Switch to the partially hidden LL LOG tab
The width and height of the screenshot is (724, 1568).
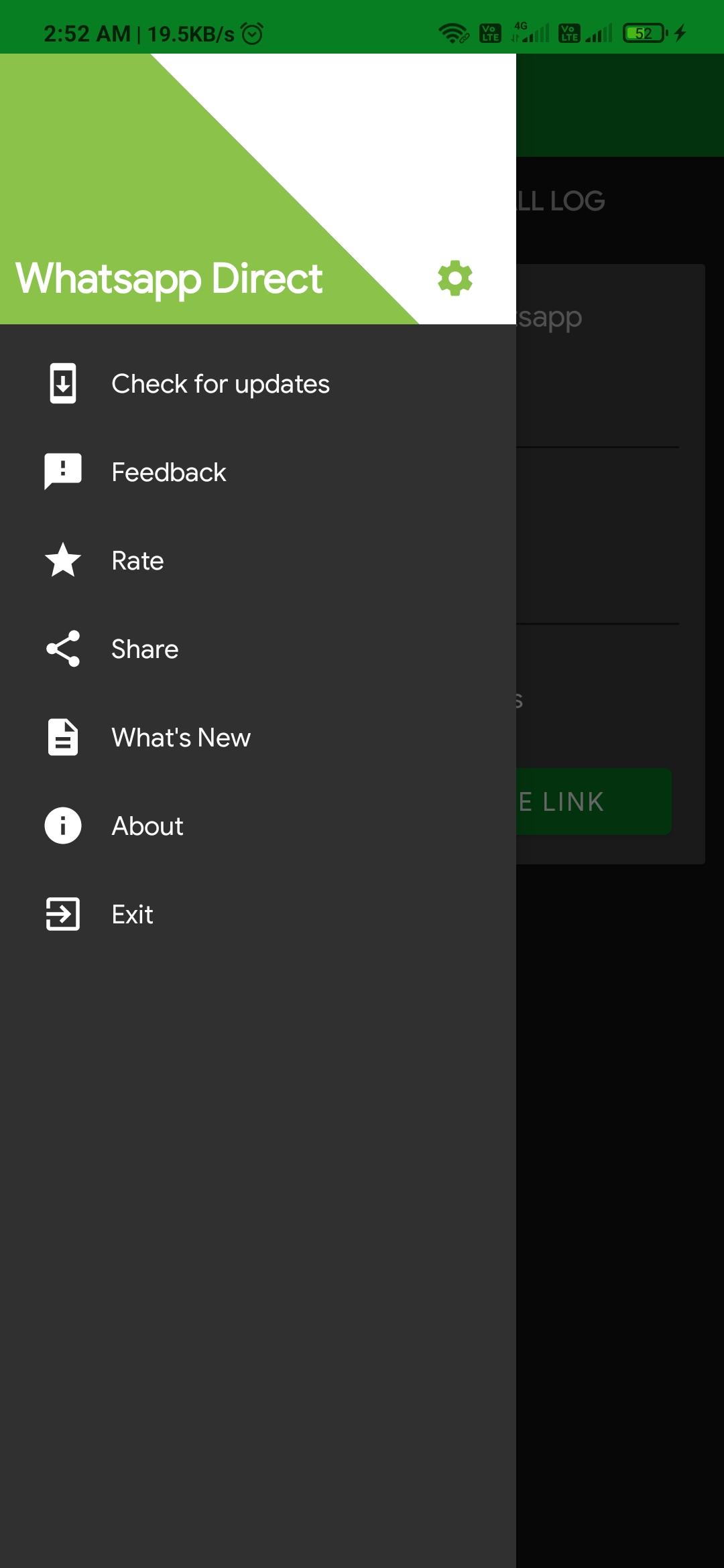tap(560, 201)
